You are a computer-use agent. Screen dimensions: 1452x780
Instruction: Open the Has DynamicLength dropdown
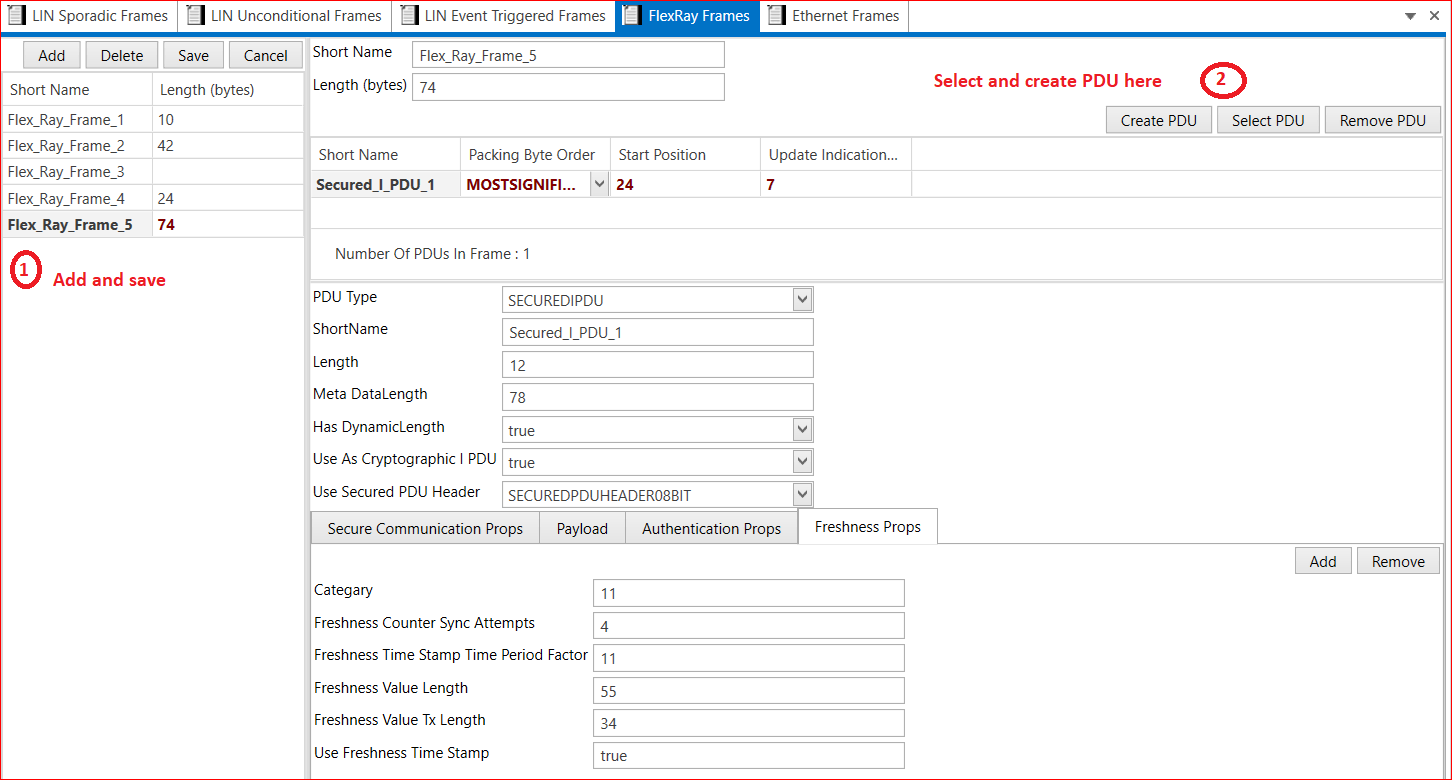(802, 429)
